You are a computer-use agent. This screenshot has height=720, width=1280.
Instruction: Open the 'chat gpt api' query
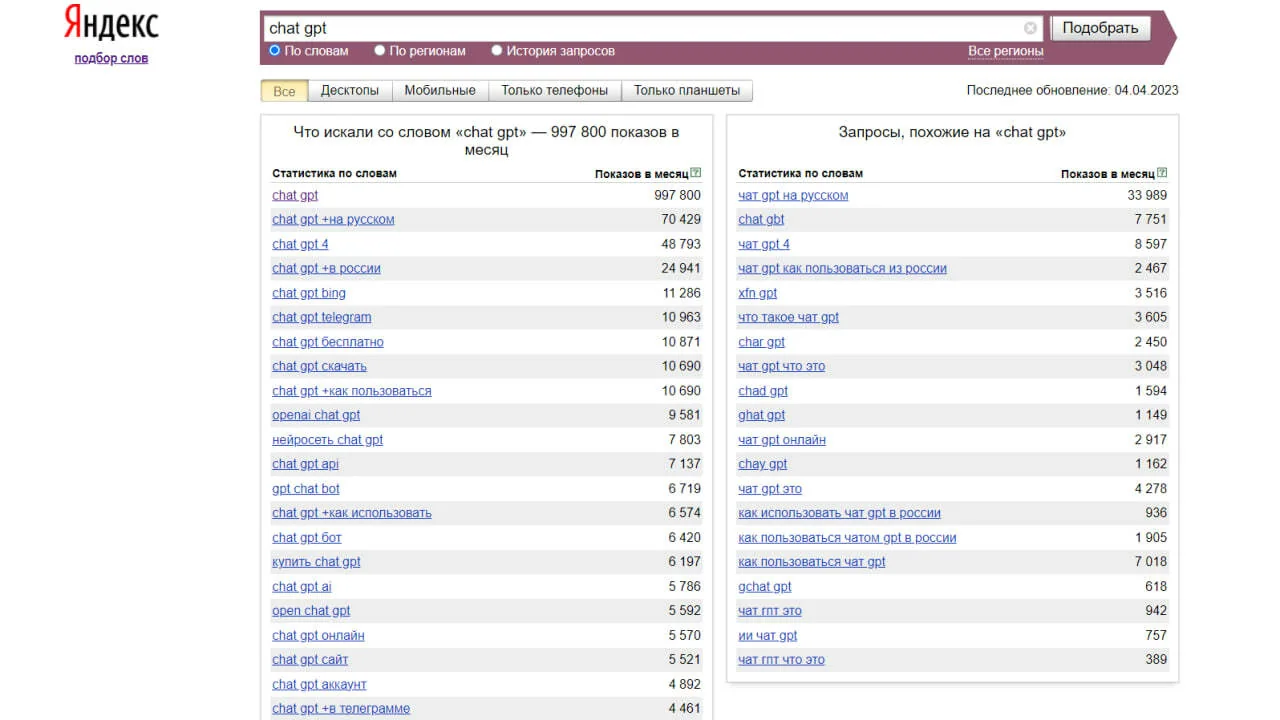click(305, 464)
